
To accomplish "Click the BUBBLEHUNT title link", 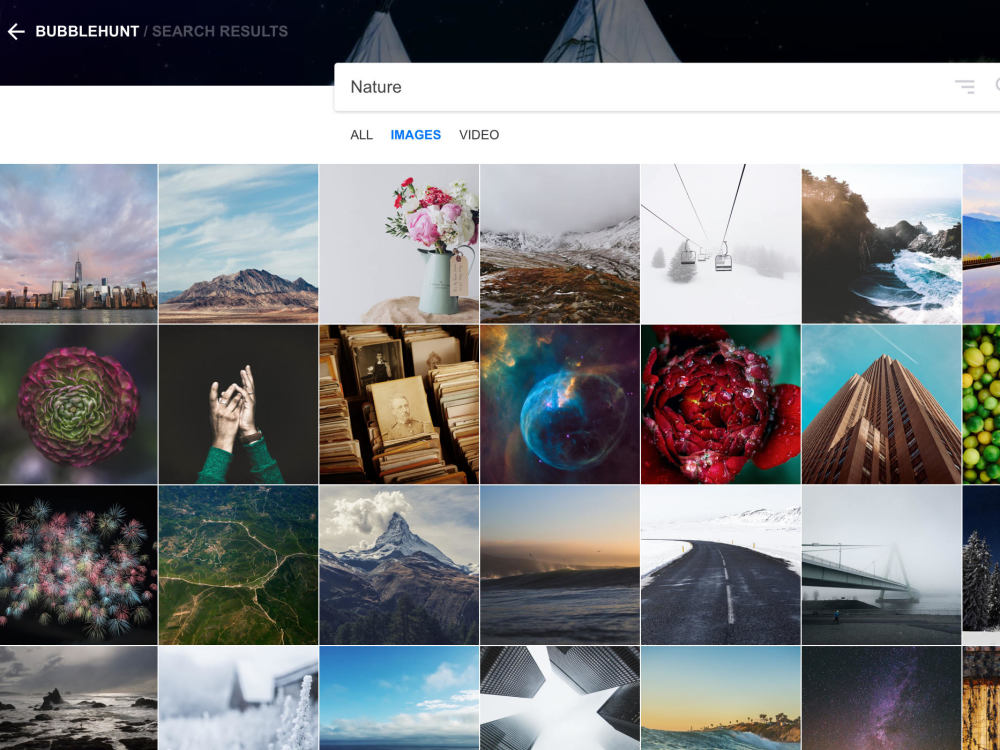I will [x=87, y=31].
